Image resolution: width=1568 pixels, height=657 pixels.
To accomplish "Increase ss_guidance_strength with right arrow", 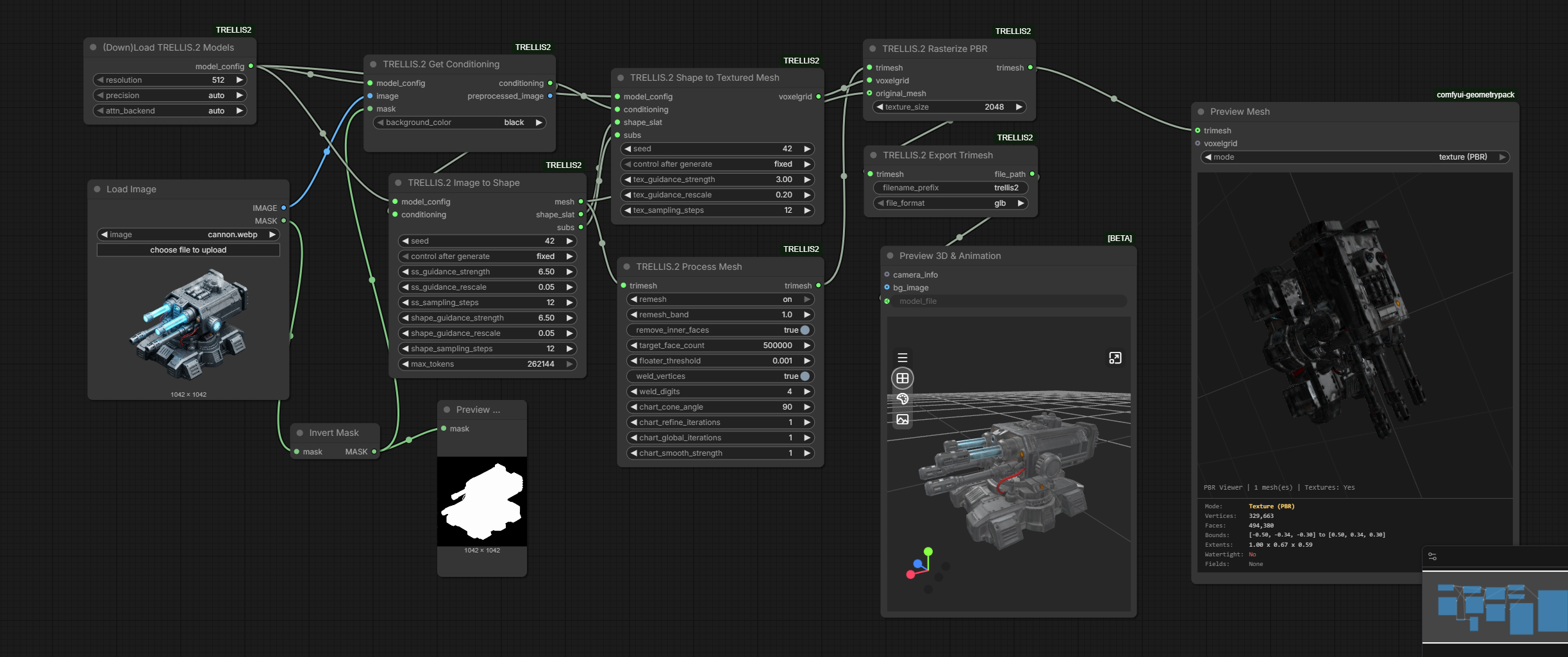I will click(x=569, y=272).
